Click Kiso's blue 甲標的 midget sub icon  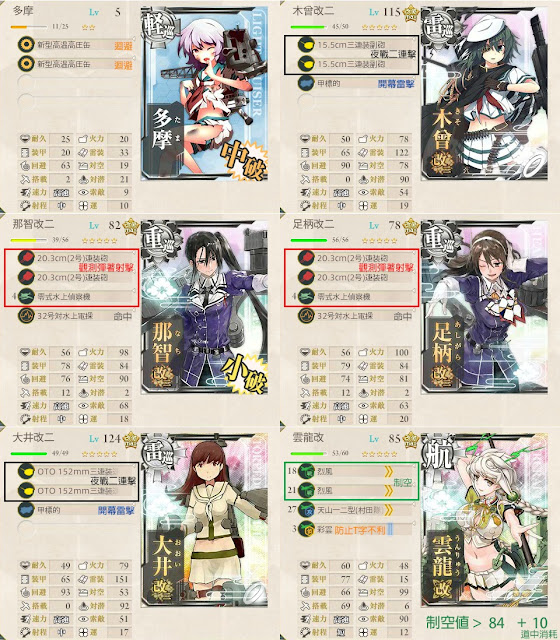306,83
